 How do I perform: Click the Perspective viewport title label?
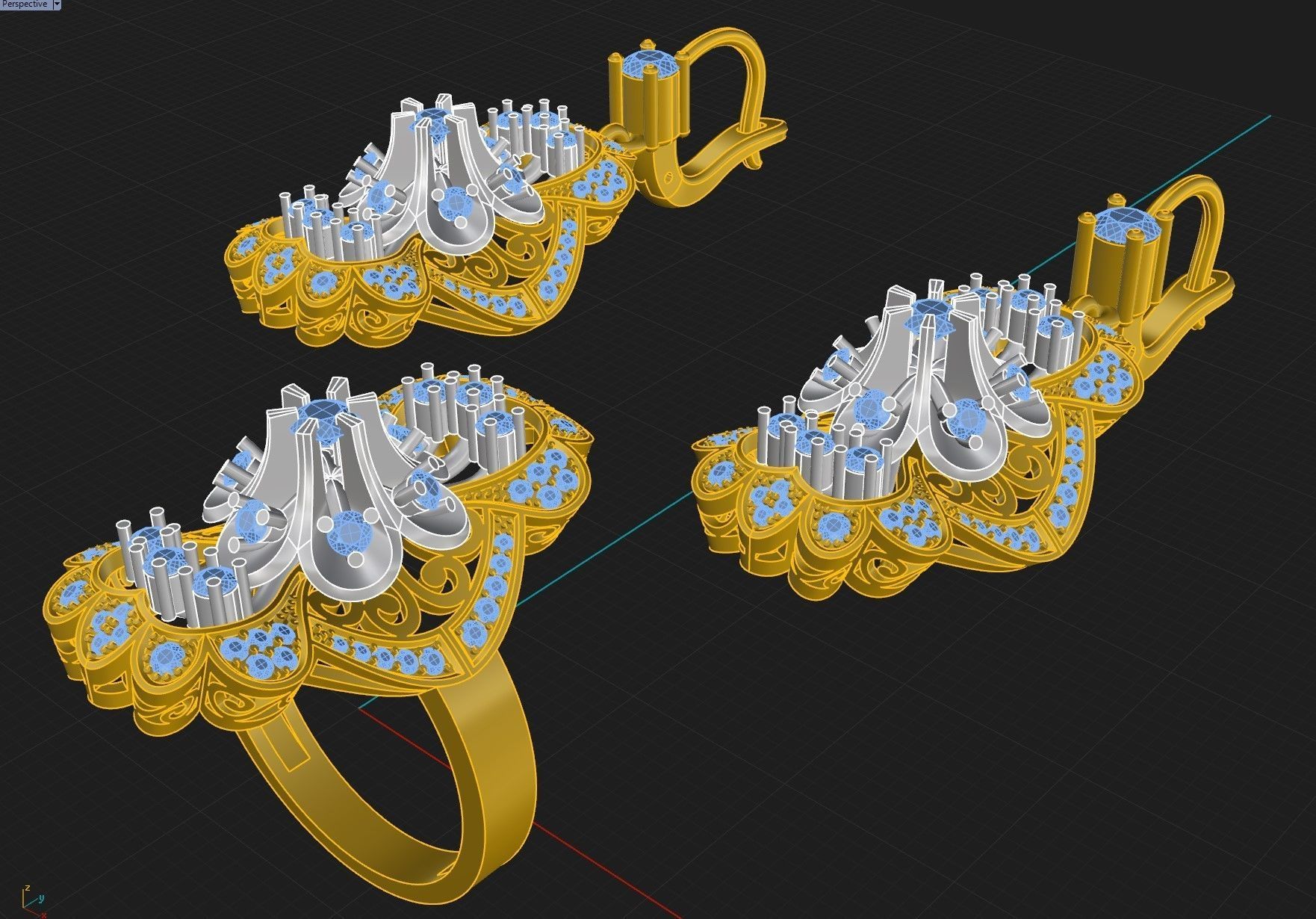25,4
